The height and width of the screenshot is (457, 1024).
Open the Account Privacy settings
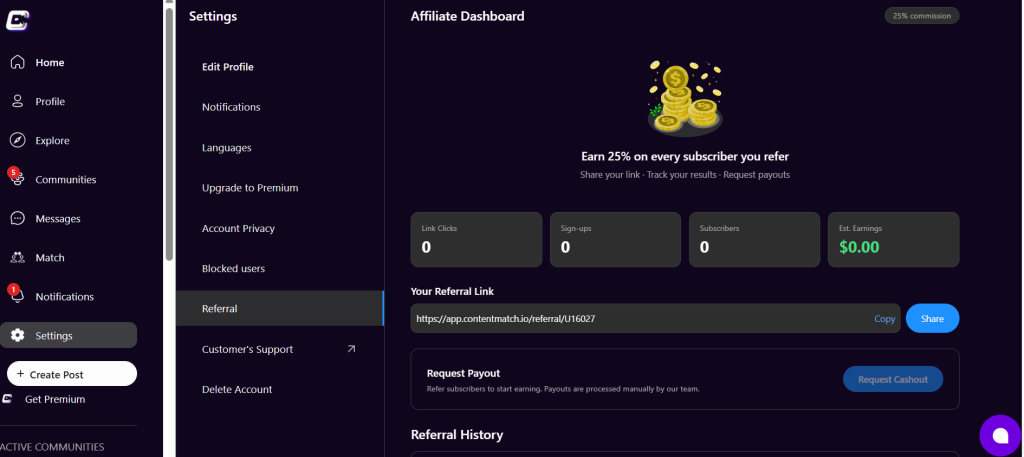[238, 228]
